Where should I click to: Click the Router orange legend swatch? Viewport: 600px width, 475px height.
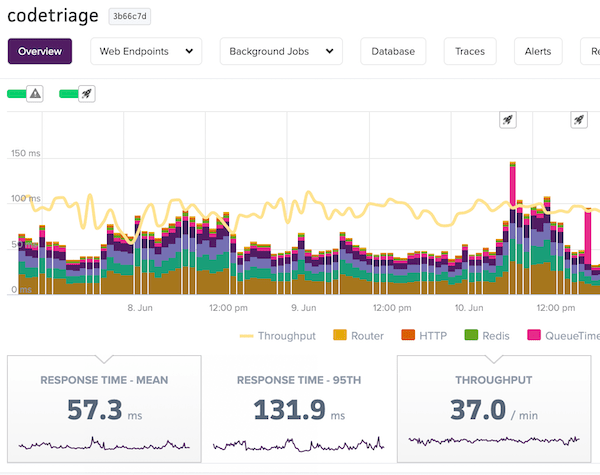tap(340, 335)
